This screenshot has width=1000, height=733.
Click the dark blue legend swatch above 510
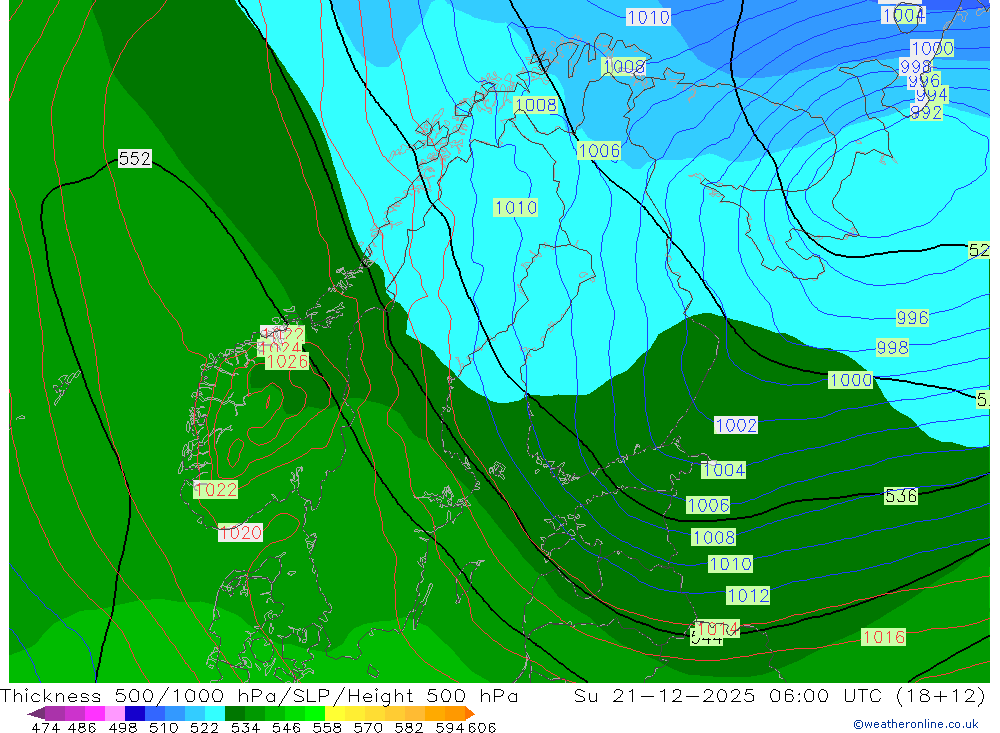tap(135, 713)
